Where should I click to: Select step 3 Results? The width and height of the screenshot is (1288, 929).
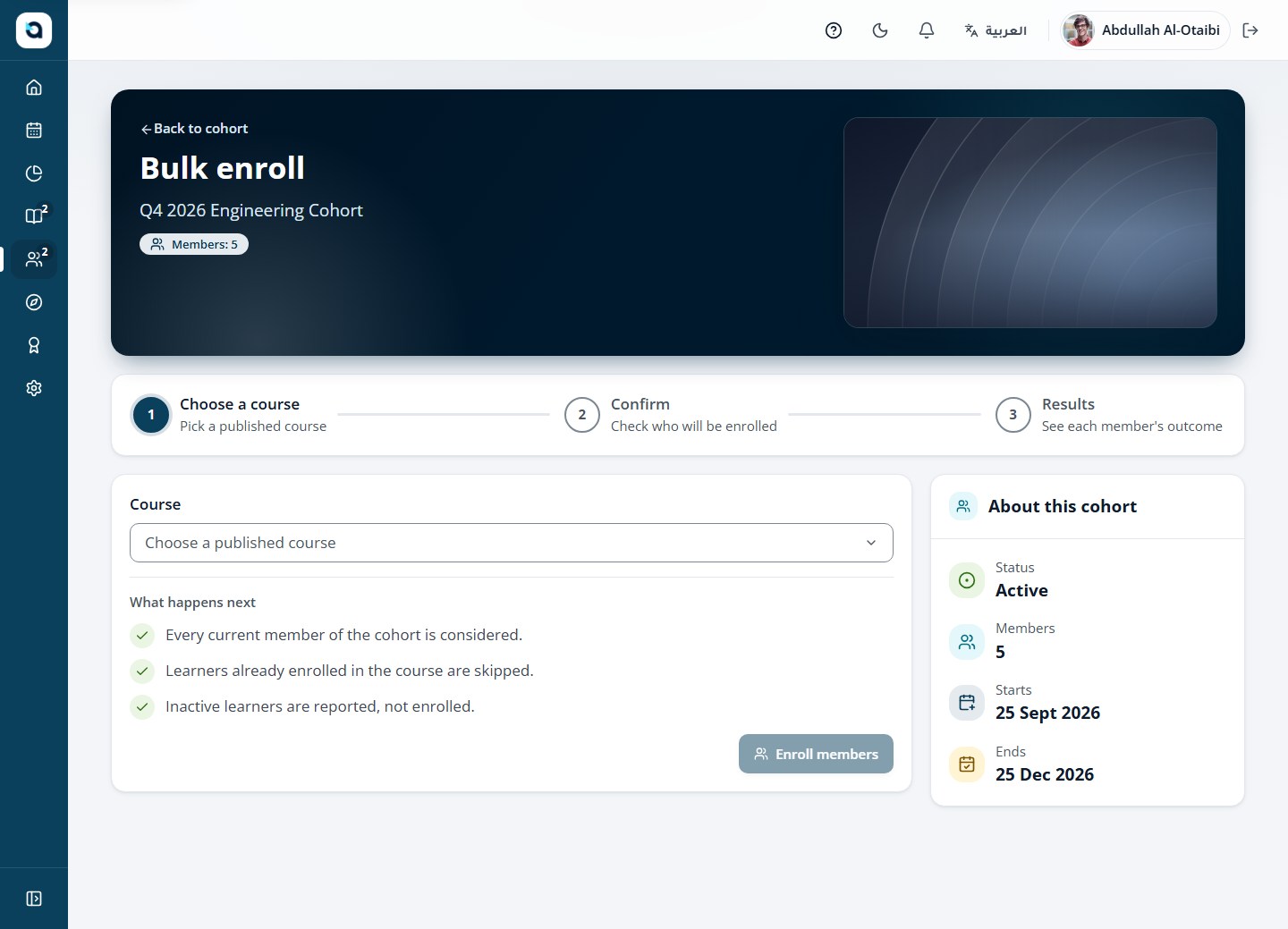(1109, 415)
